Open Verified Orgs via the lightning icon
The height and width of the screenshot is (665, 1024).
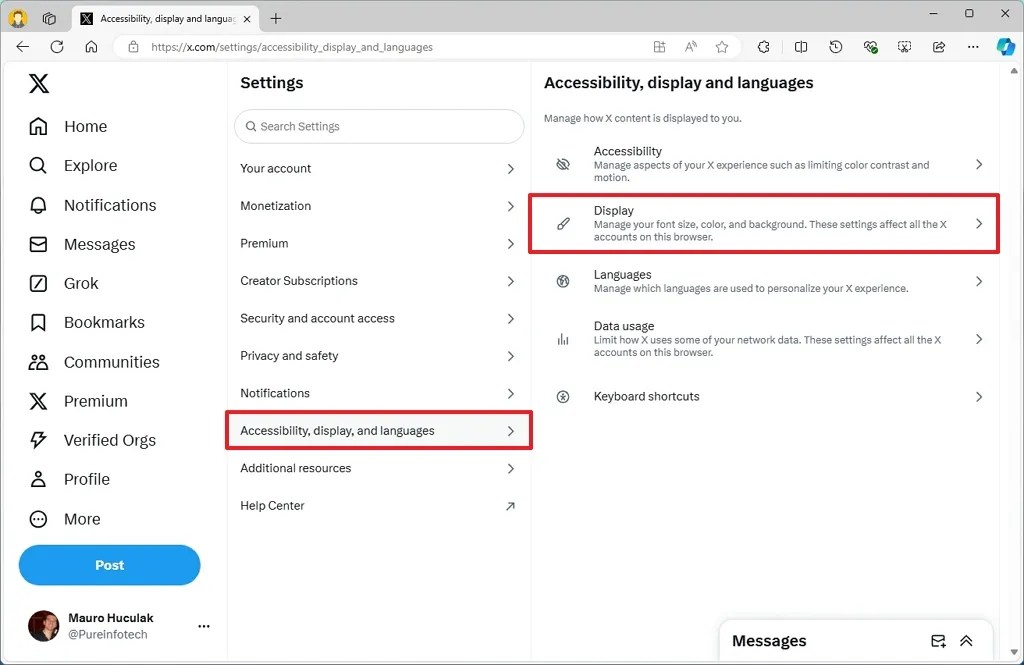[x=109, y=440]
